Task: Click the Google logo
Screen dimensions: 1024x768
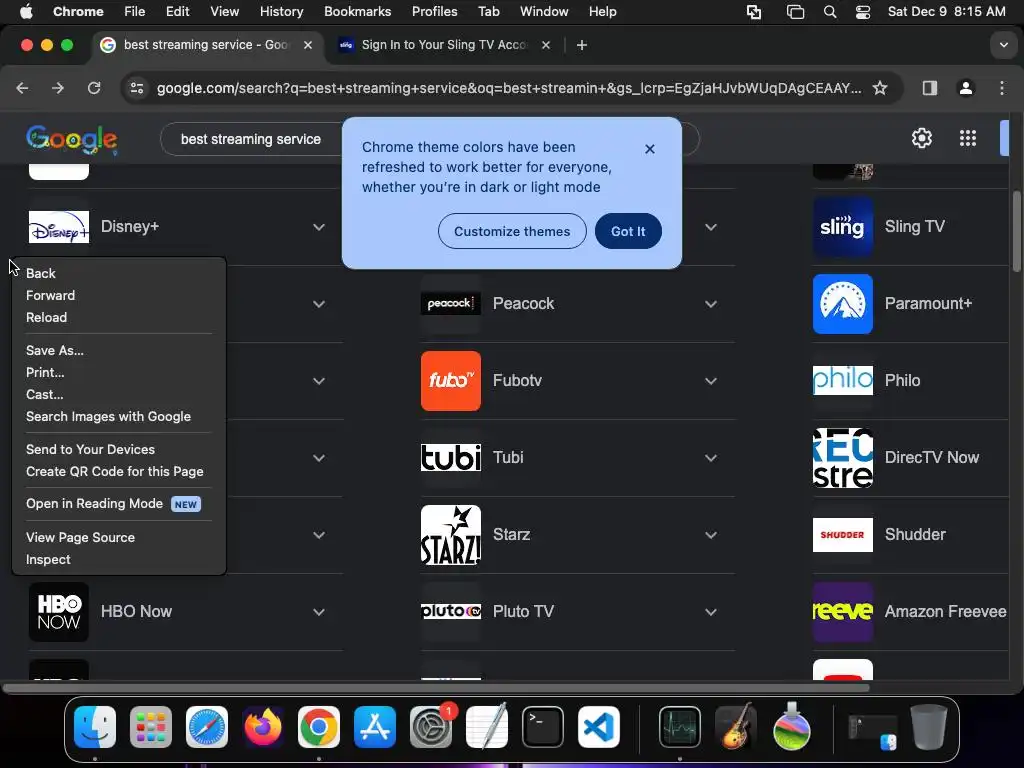Action: click(x=72, y=139)
